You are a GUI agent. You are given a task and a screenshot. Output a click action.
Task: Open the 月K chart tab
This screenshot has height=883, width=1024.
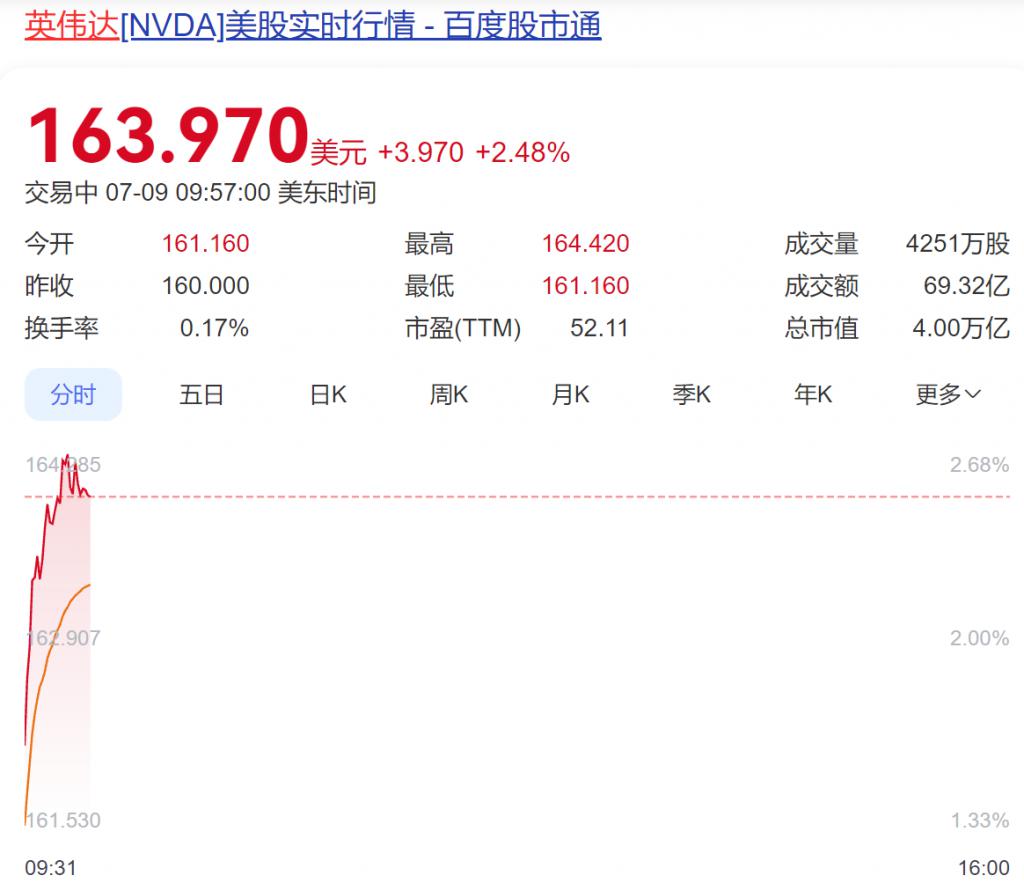point(570,394)
